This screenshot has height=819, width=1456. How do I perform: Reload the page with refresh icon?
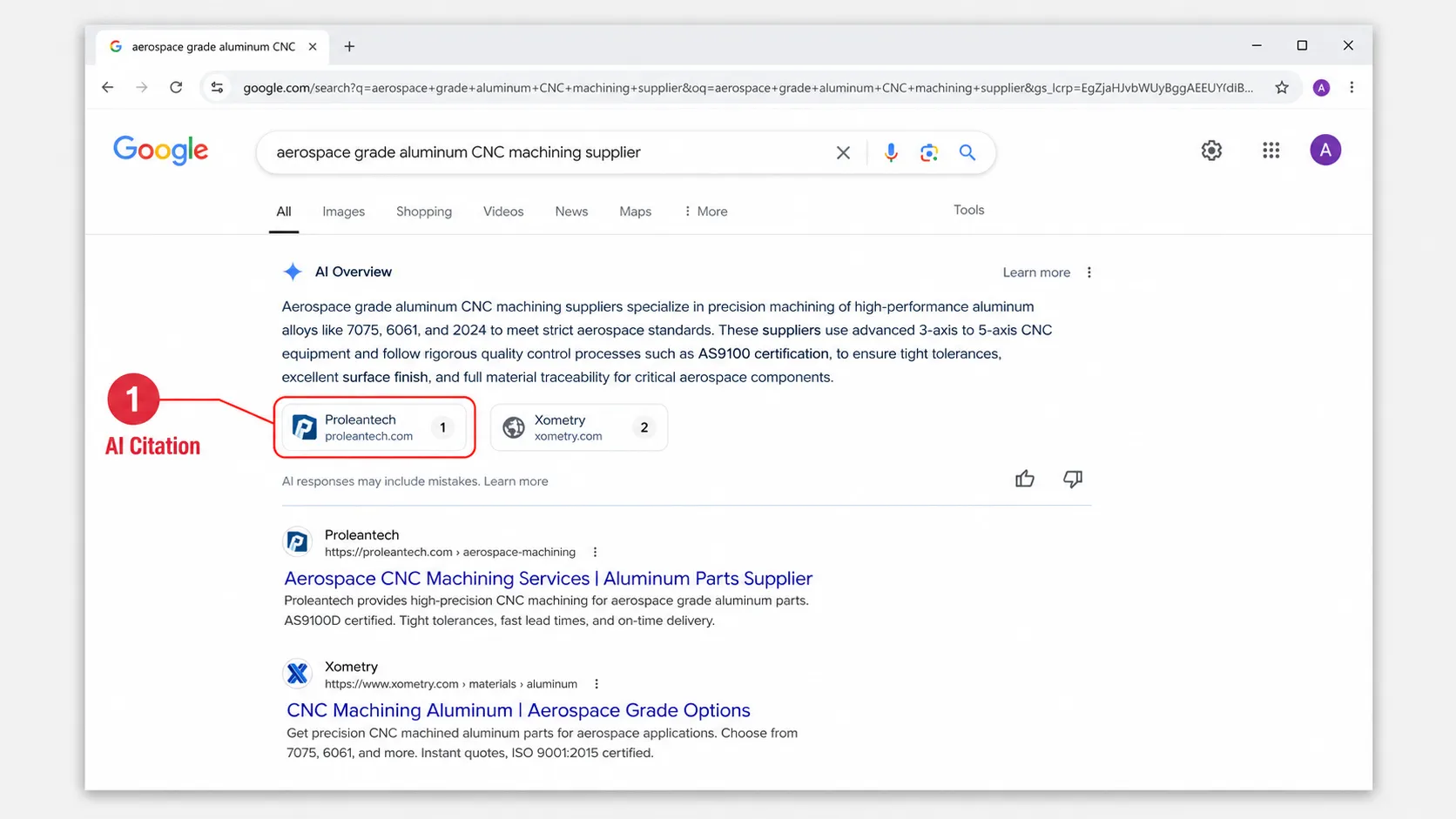point(176,87)
